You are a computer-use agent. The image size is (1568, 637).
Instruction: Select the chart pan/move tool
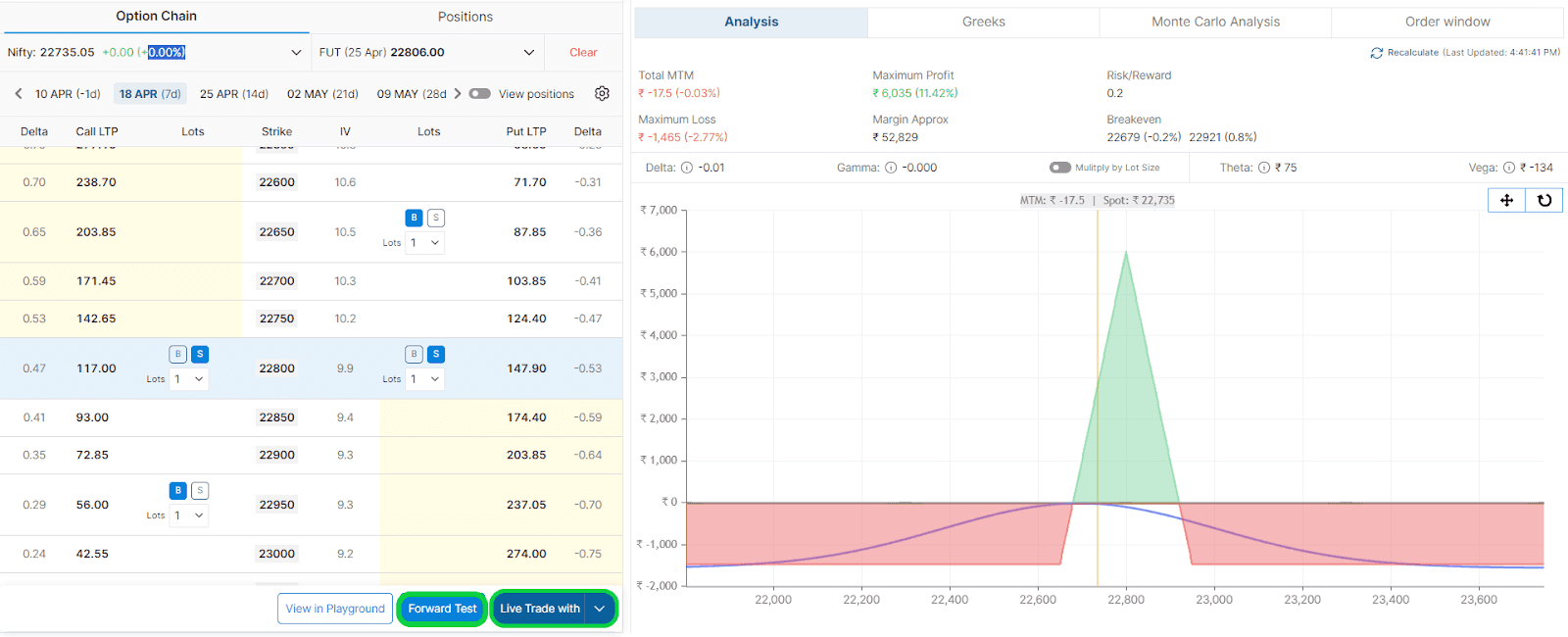click(x=1506, y=200)
